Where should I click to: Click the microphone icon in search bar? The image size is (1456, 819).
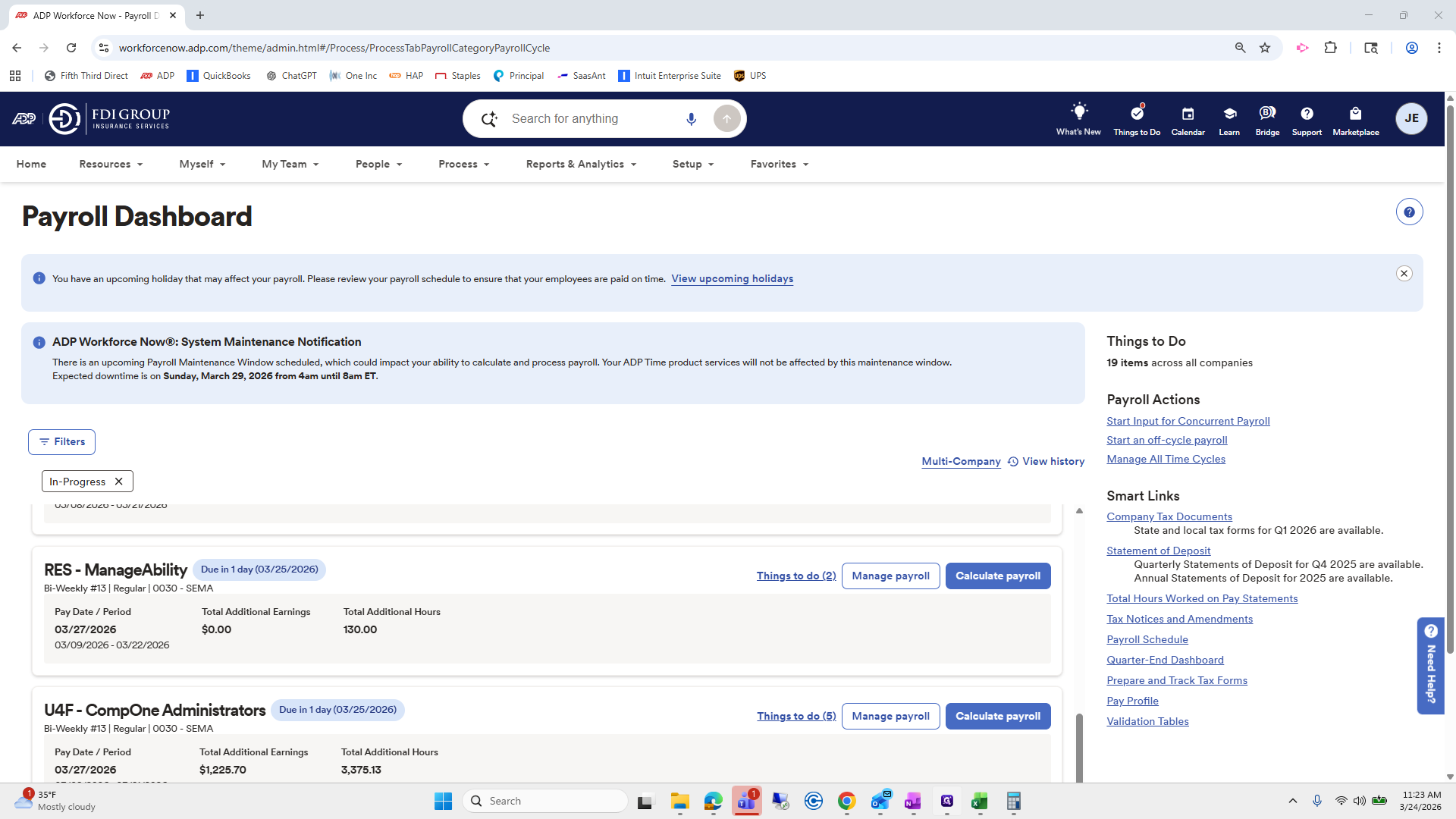tap(691, 119)
